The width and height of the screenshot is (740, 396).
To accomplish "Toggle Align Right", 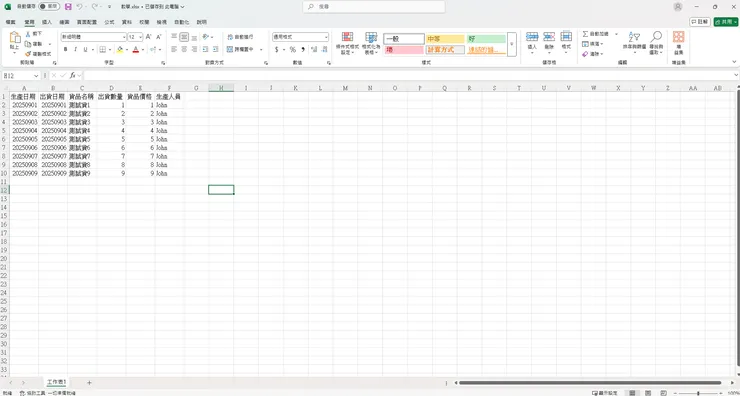I will 194,49.
